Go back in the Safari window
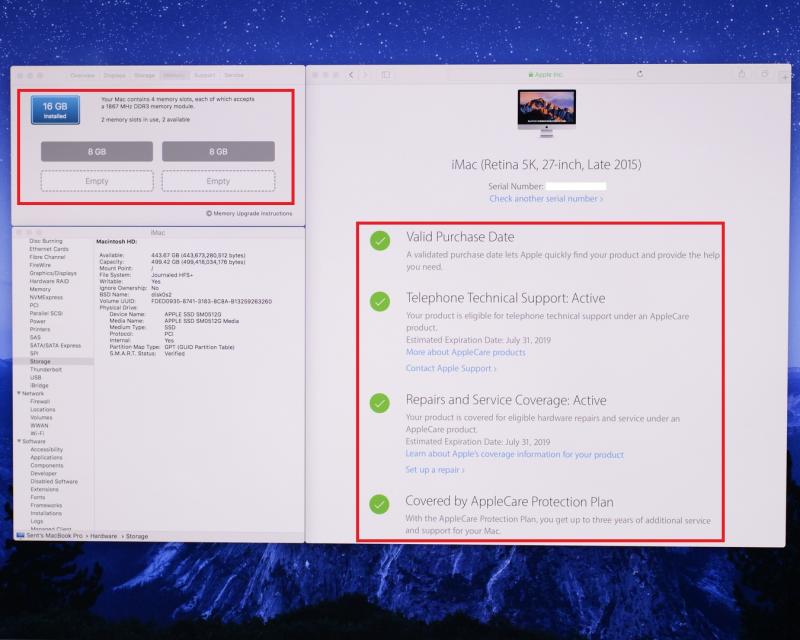The image size is (800, 640). (x=351, y=75)
